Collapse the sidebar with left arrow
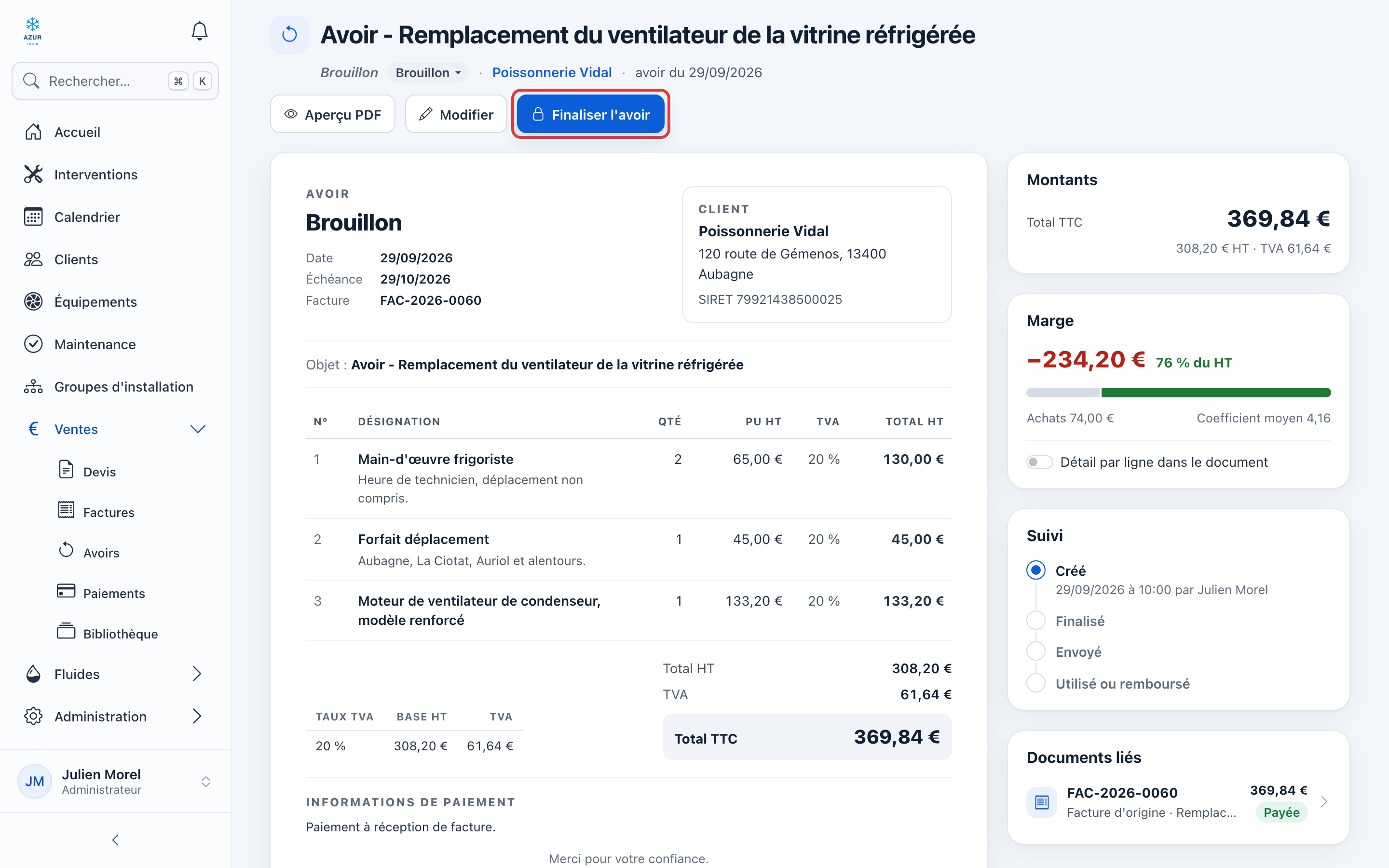The width and height of the screenshot is (1389, 868). [115, 841]
